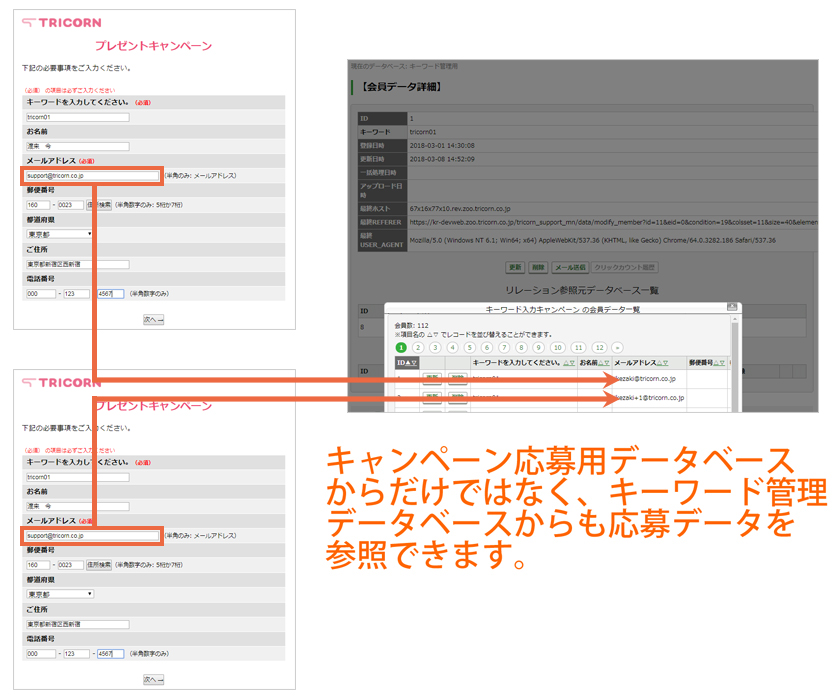Open 都道府県 dropdown on the lower form
Viewport: 840px width, 700px height.
60,594
